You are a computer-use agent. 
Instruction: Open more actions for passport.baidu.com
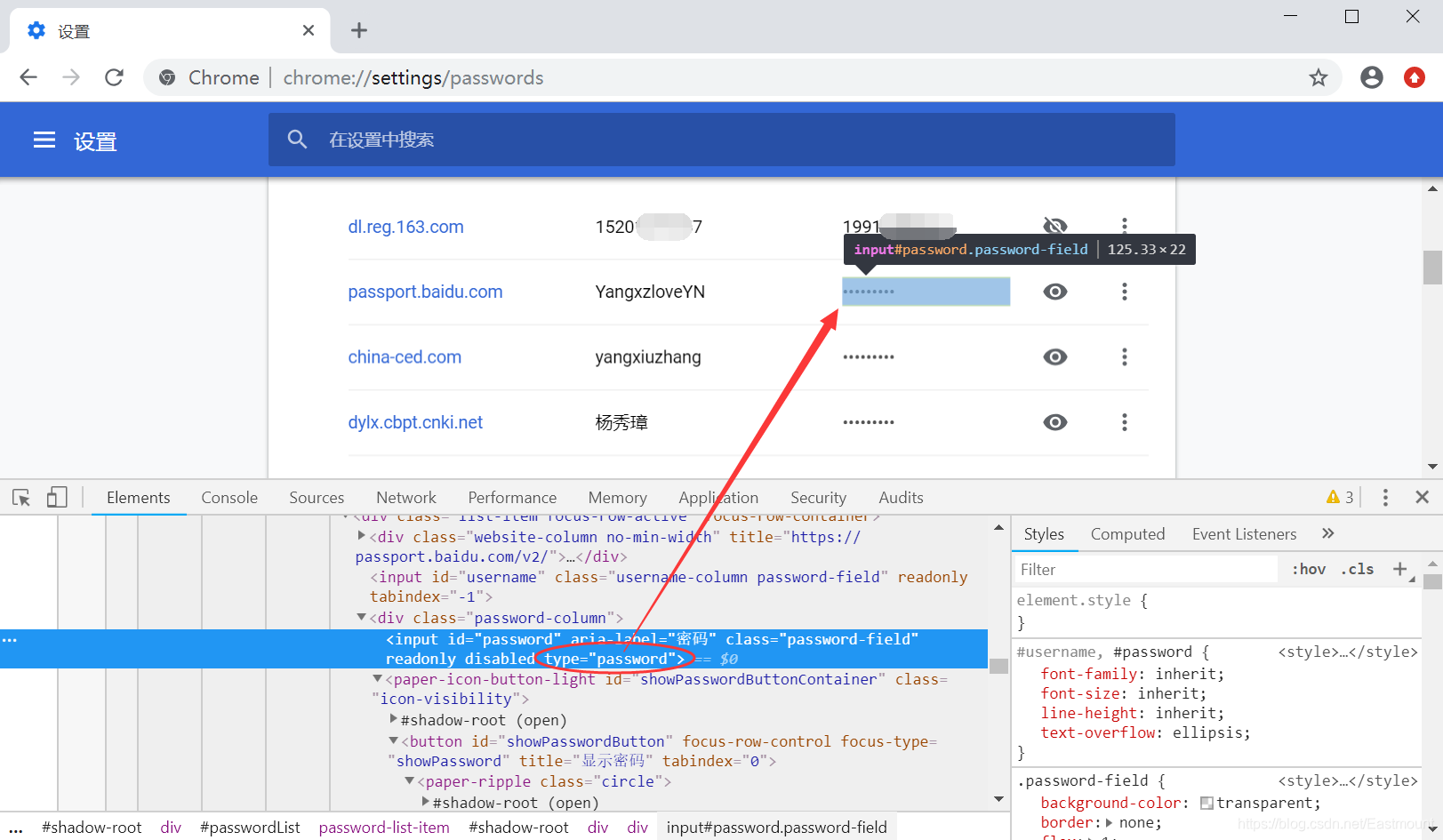pos(1125,292)
